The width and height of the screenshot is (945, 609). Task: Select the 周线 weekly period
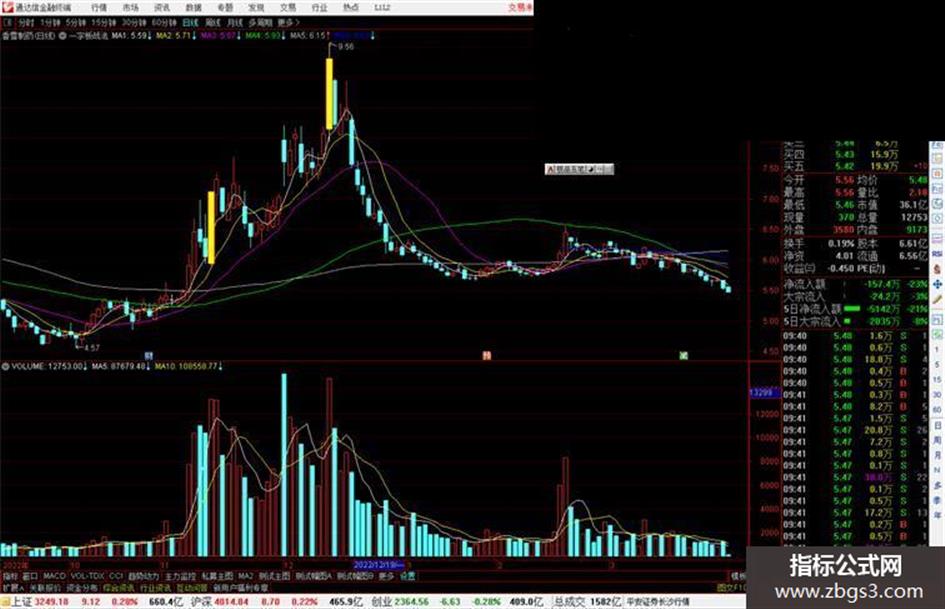[x=213, y=22]
